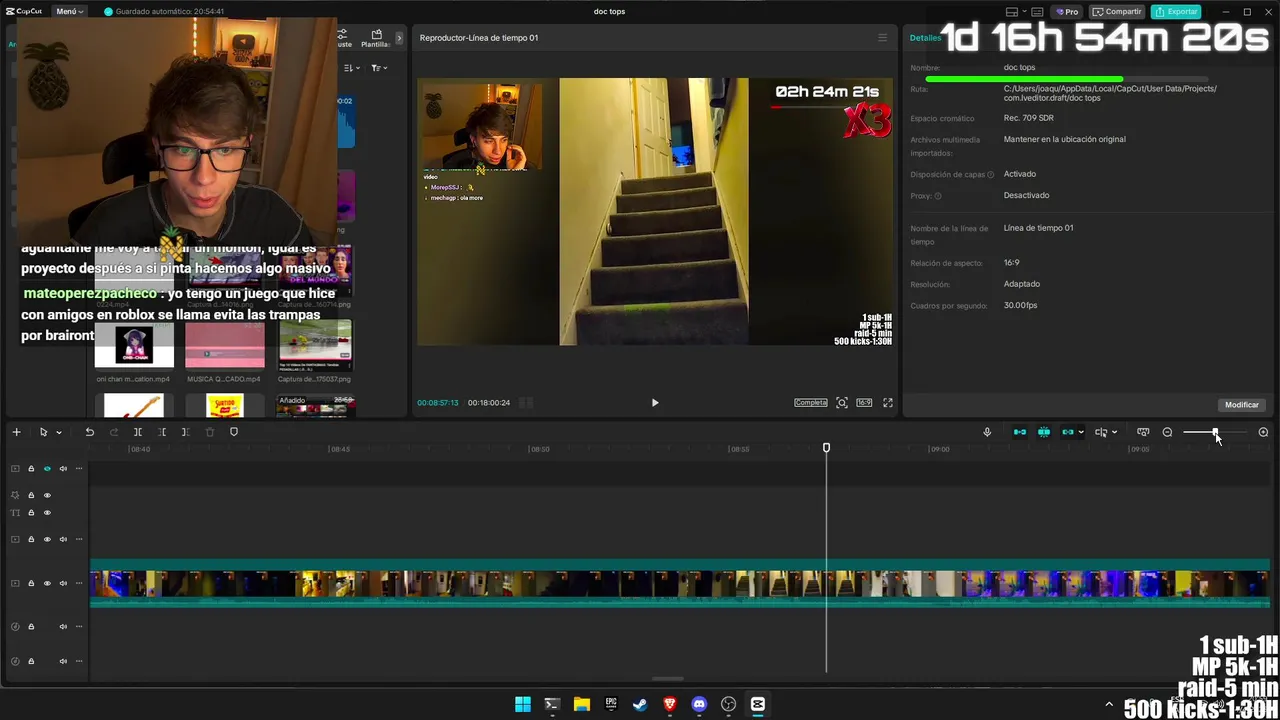Choose the Select pointer tool in the timeline
The image size is (1280, 720).
43,432
